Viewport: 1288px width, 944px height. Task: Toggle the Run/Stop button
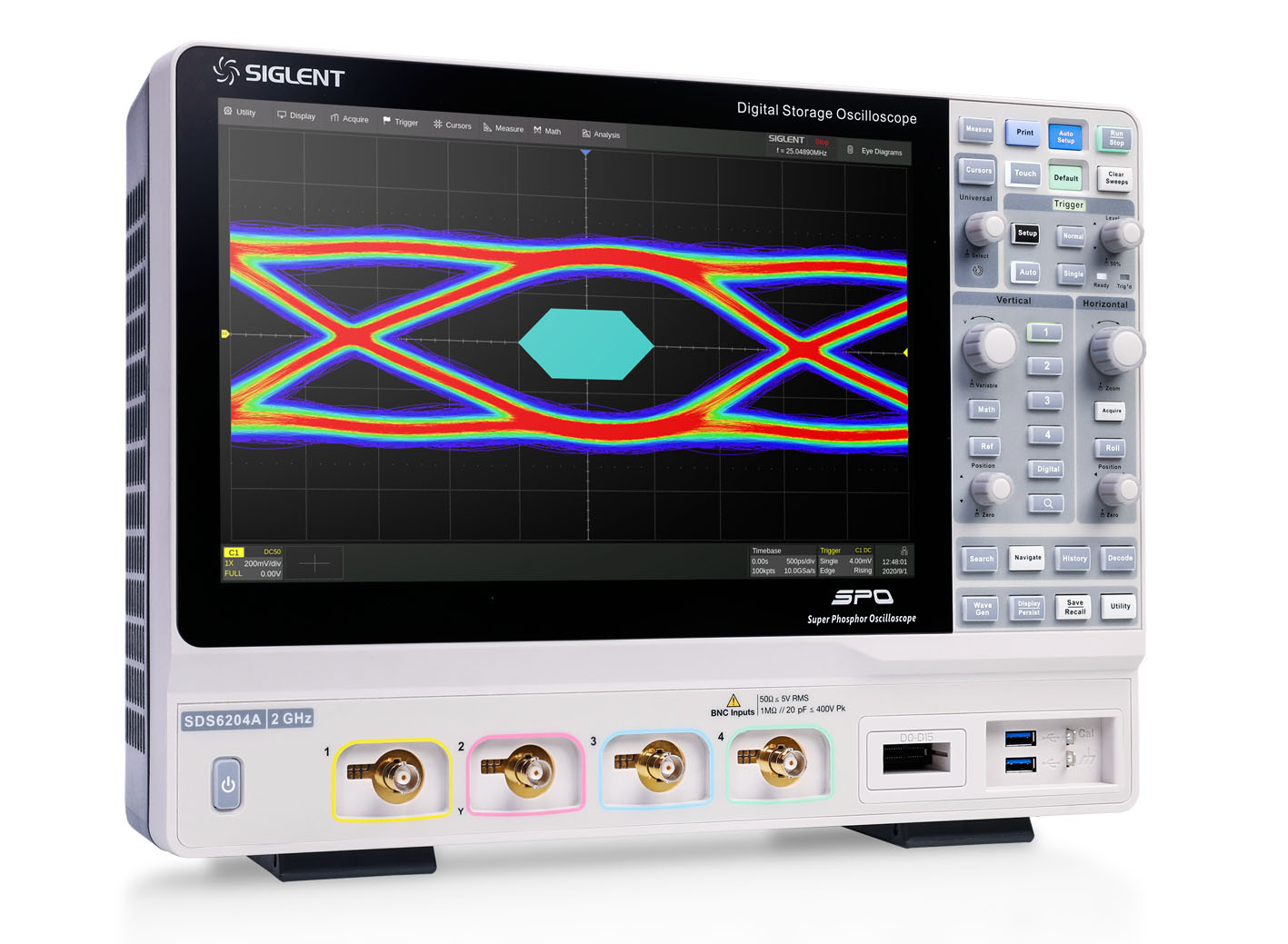(x=1115, y=138)
